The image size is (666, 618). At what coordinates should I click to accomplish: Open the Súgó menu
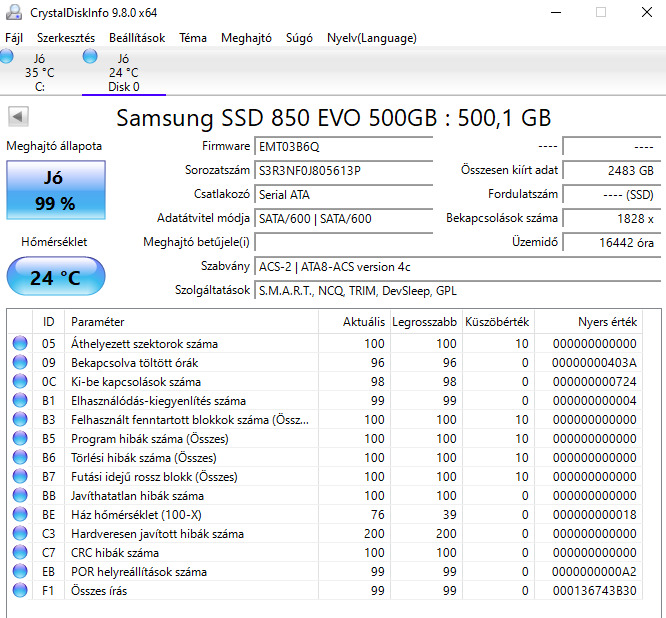click(299, 38)
